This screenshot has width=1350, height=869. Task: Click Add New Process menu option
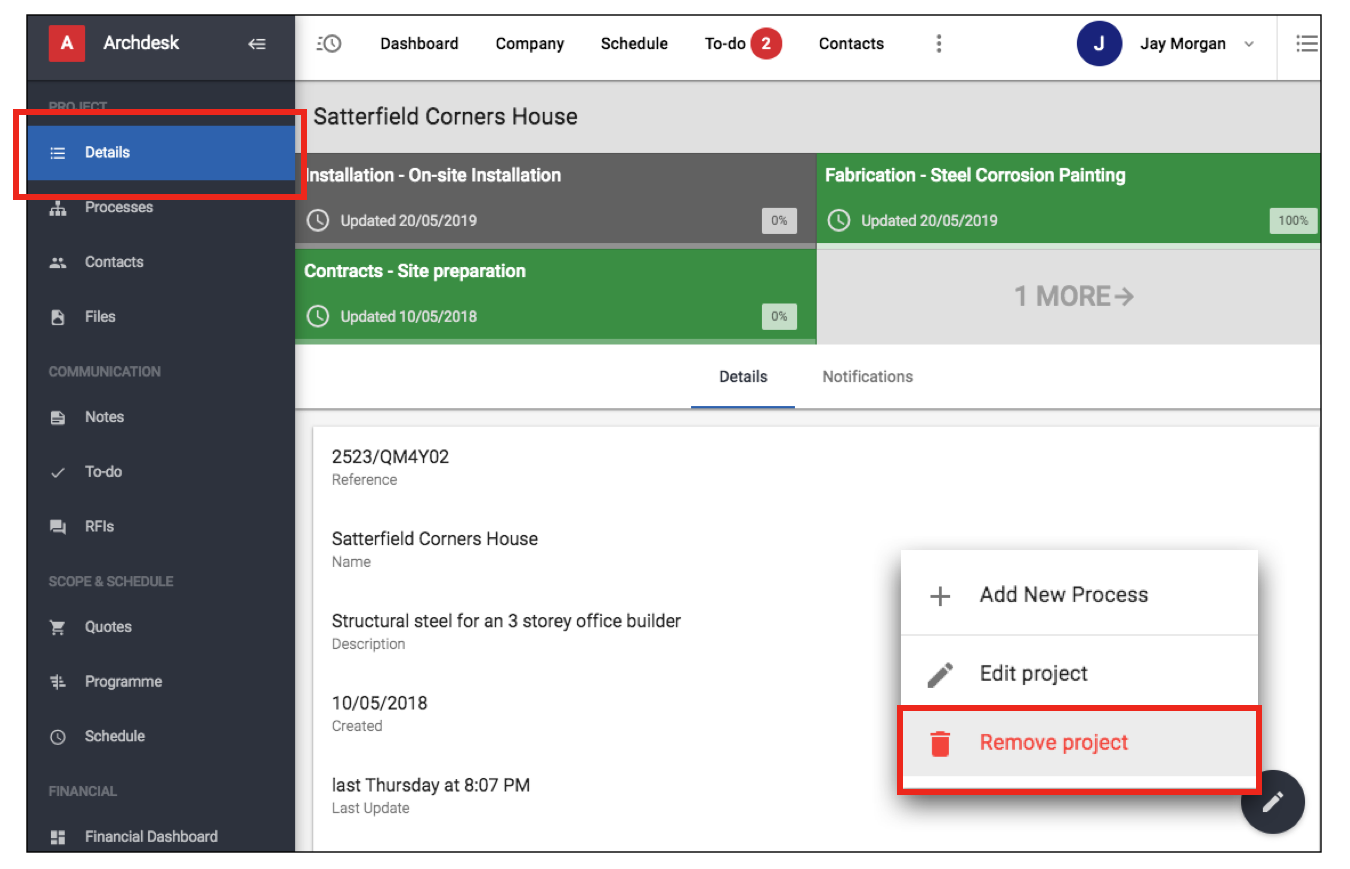[x=1063, y=595]
